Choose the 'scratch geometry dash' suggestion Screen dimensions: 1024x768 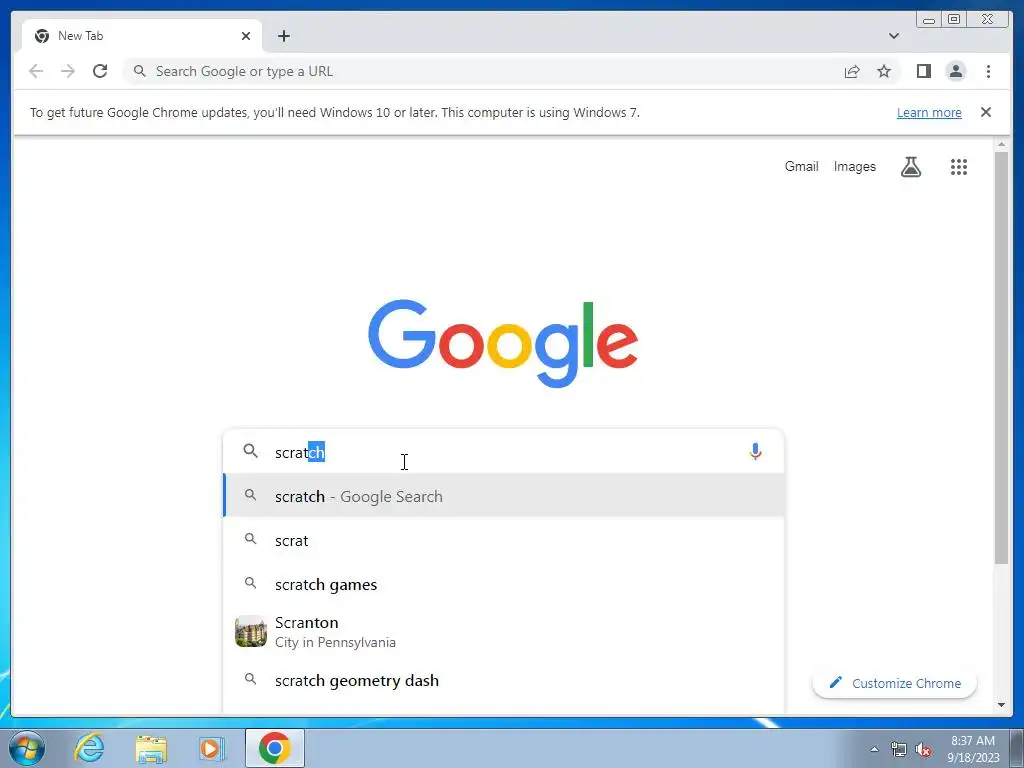[x=504, y=680]
